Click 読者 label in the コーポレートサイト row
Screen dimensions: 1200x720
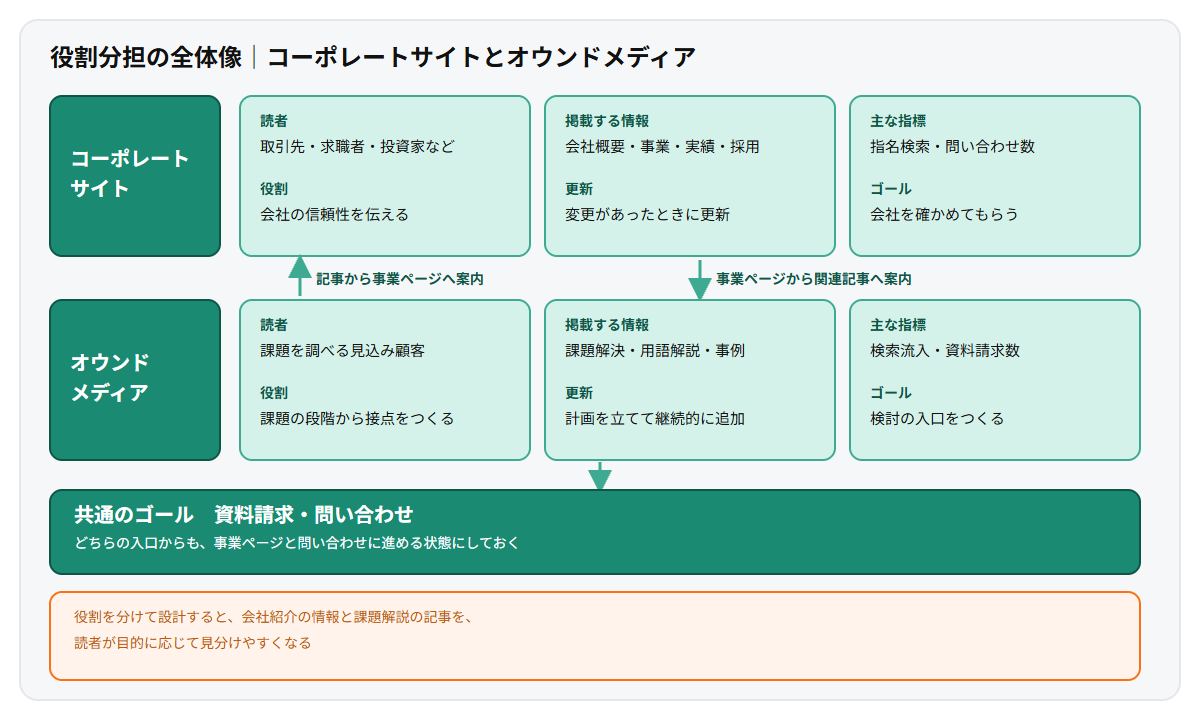pyautogui.click(x=274, y=120)
